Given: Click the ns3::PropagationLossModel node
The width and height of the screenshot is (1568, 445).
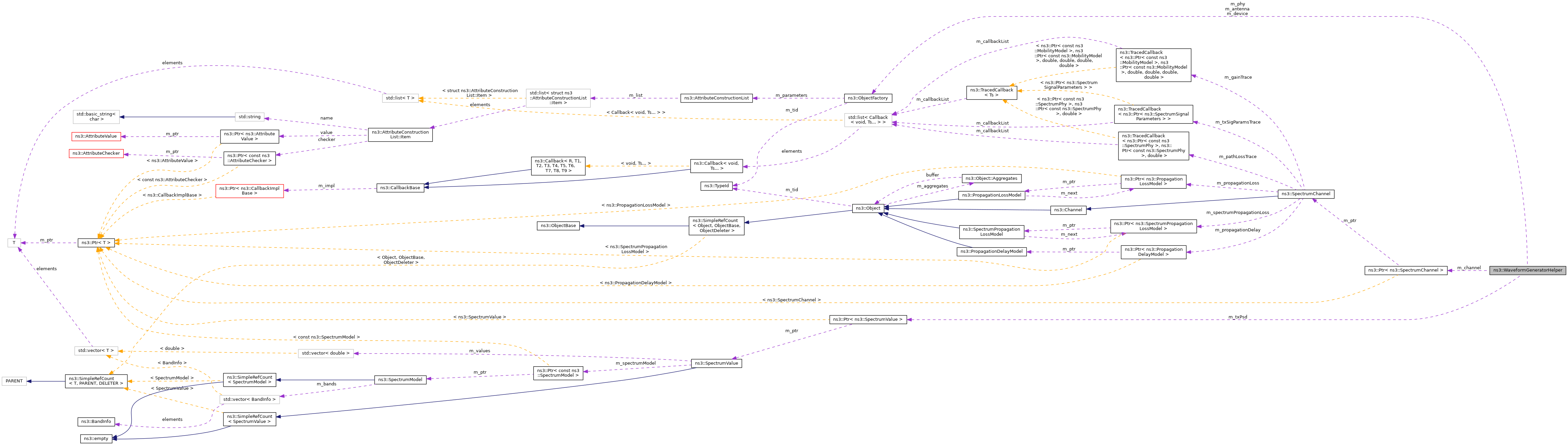Looking at the screenshot, I should [x=992, y=196].
